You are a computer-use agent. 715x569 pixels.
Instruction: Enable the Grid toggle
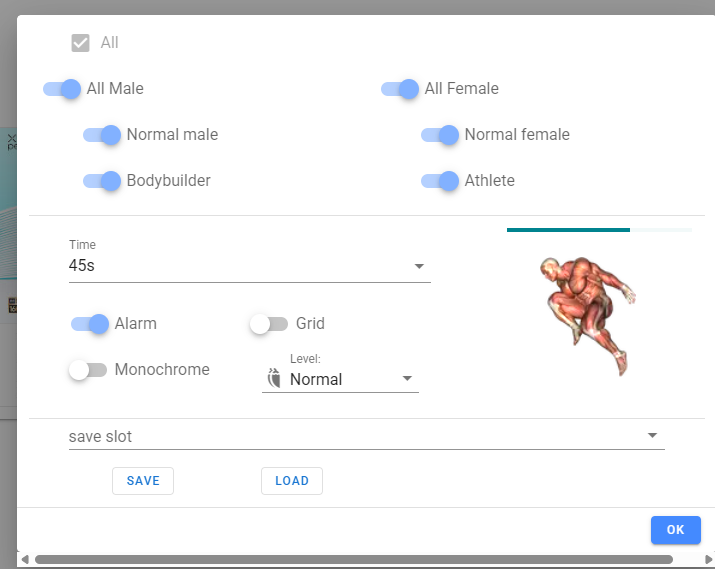point(269,324)
